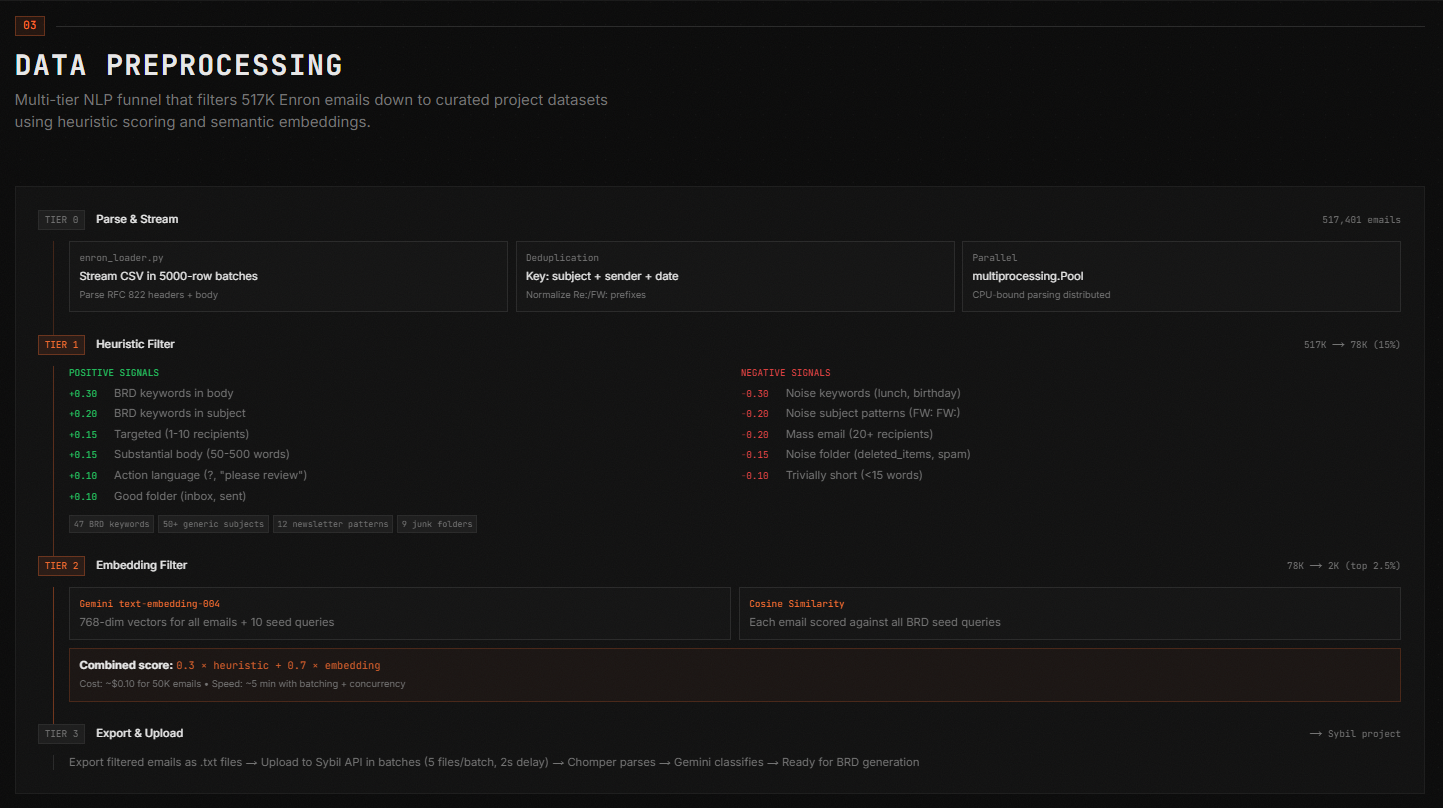Select the orange TIER 1 badge
The image size is (1443, 808).
[61, 345]
